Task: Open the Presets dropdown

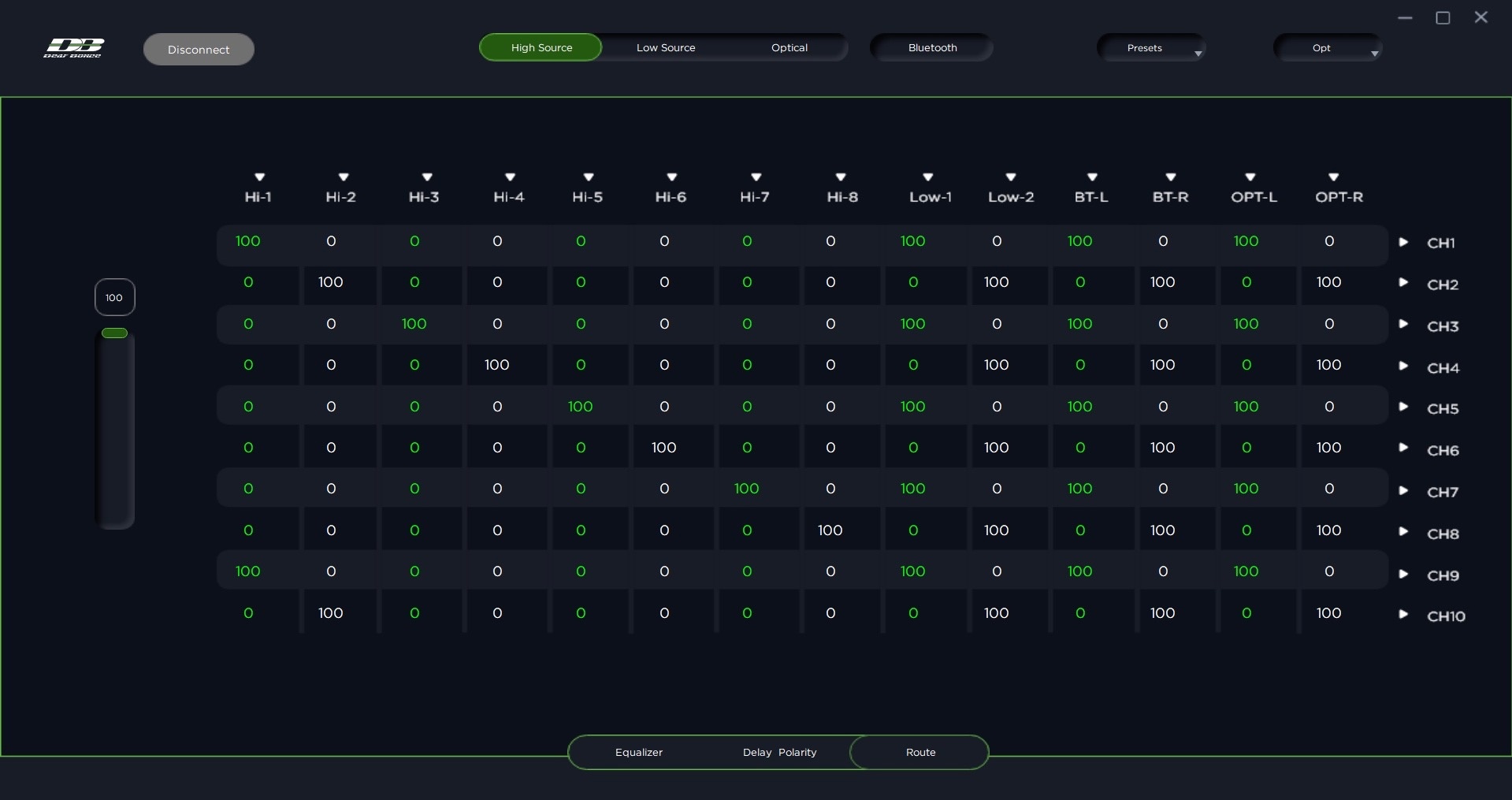Action: 1150,48
